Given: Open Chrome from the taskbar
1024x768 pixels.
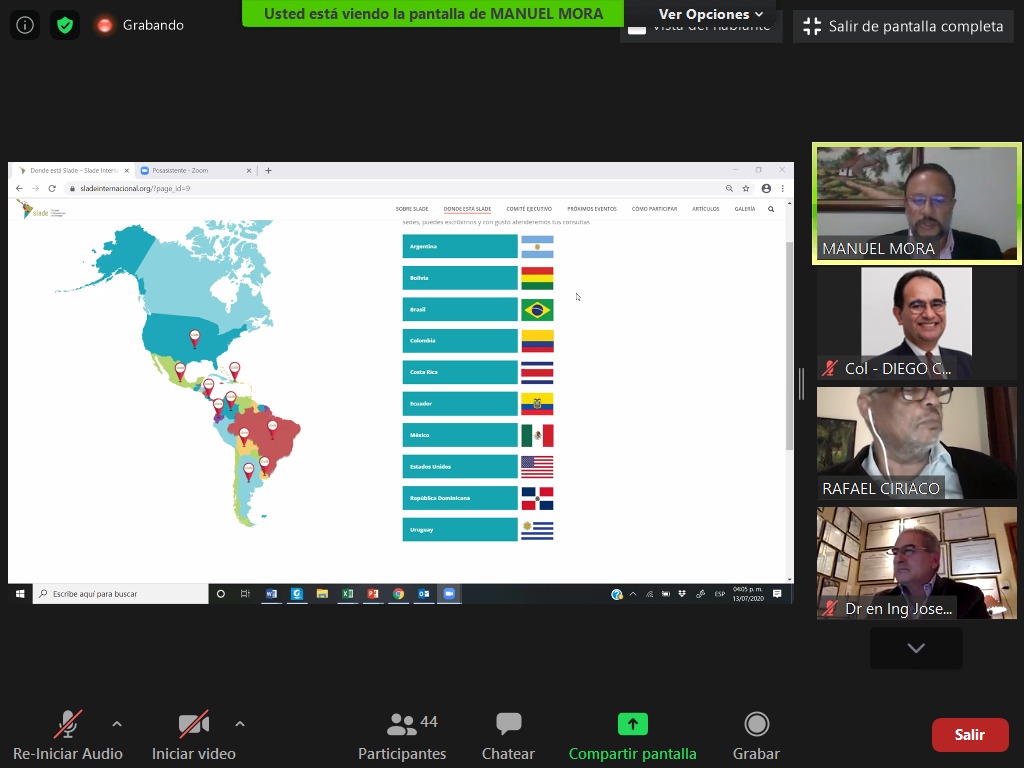Looking at the screenshot, I should click(x=398, y=594).
